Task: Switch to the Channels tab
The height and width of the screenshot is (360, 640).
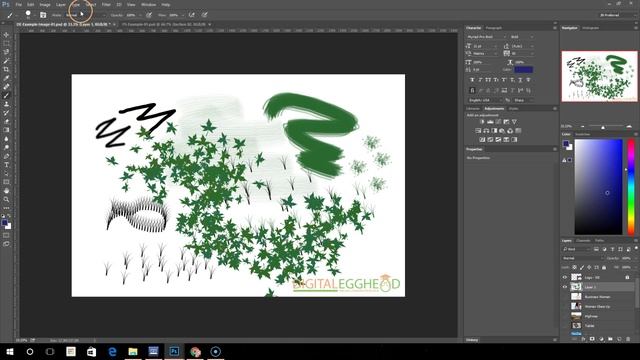Action: [583, 240]
